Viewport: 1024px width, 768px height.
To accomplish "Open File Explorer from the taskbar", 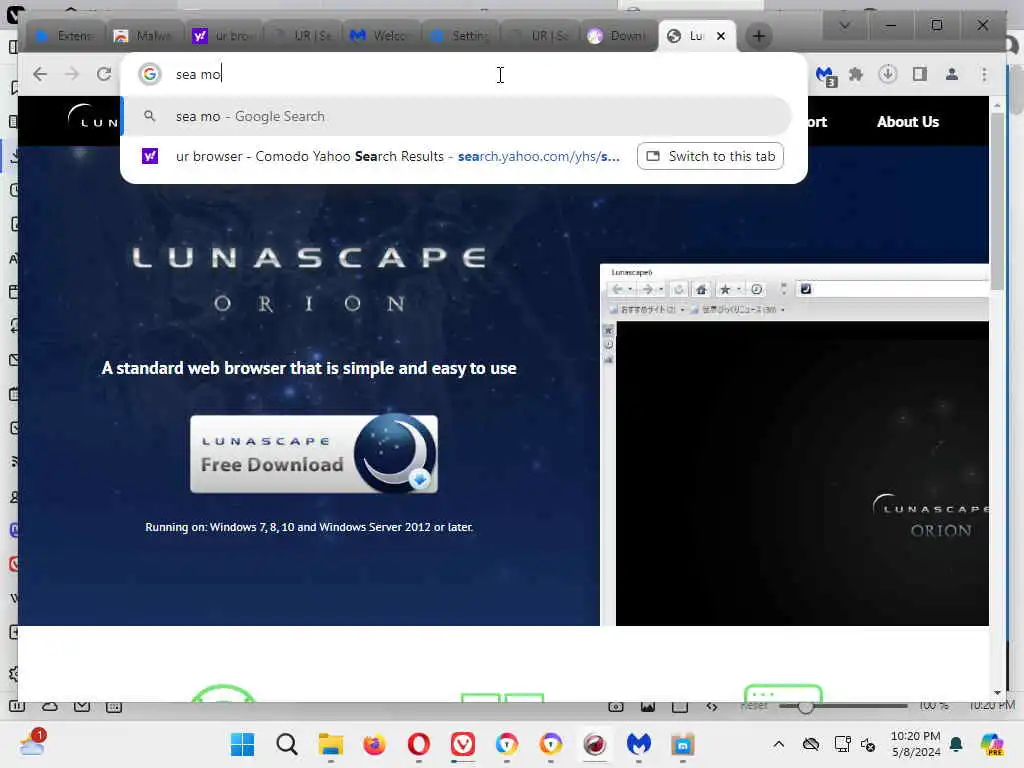I will tap(330, 744).
